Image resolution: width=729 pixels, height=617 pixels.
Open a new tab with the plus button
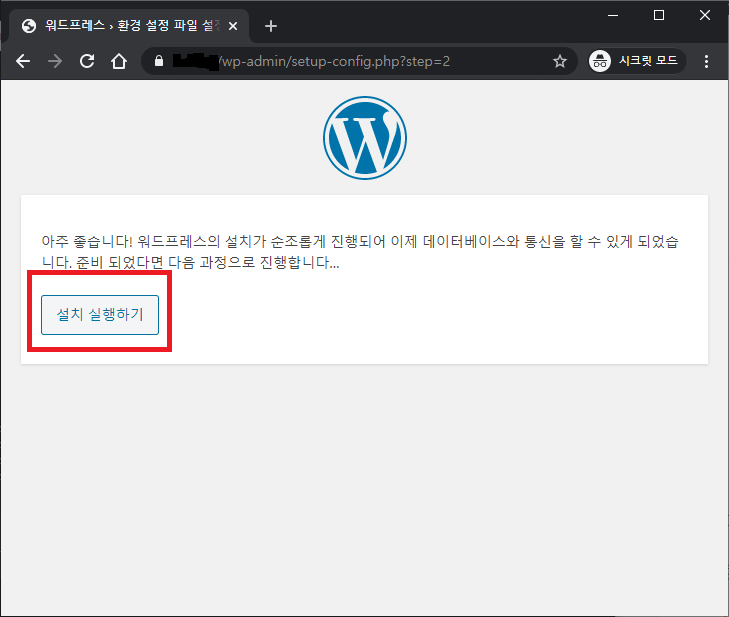click(x=270, y=26)
